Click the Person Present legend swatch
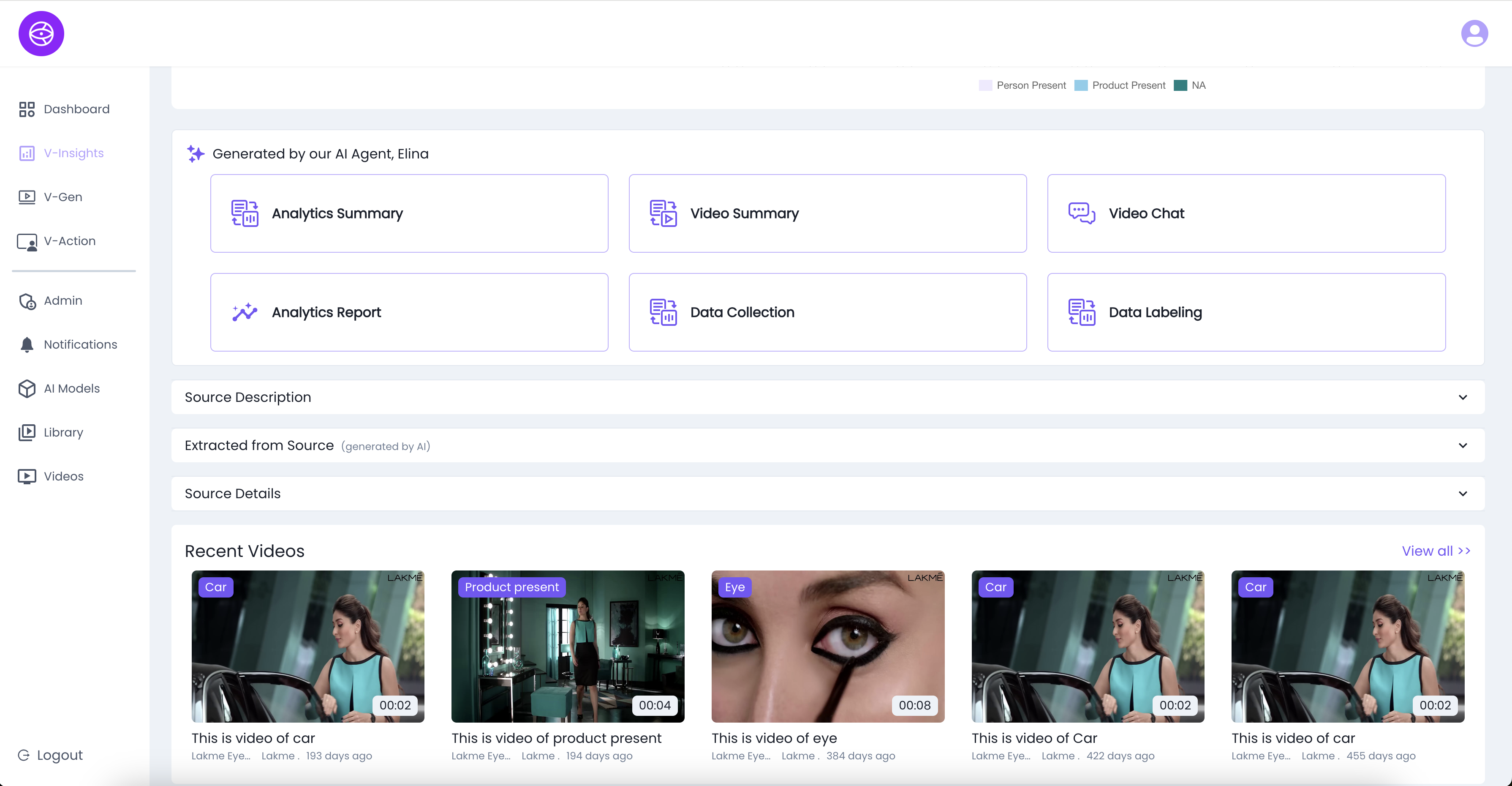The height and width of the screenshot is (786, 1512). tap(985, 85)
